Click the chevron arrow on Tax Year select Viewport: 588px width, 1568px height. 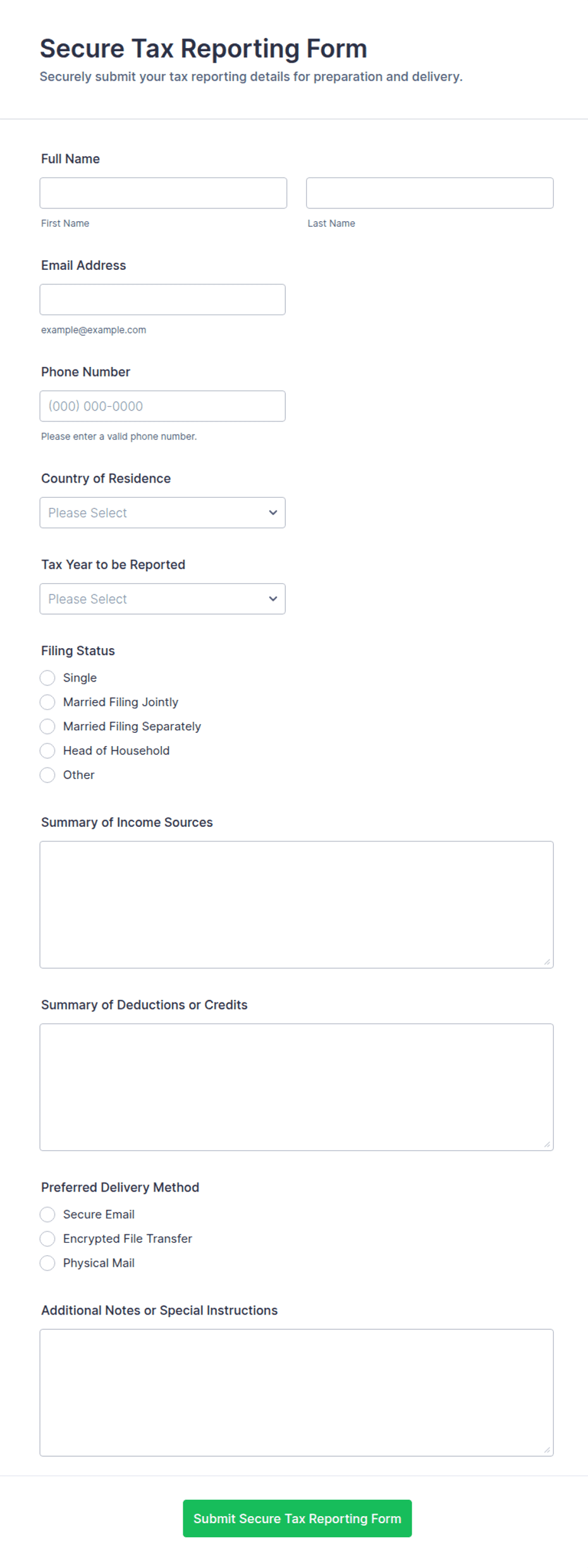(273, 599)
